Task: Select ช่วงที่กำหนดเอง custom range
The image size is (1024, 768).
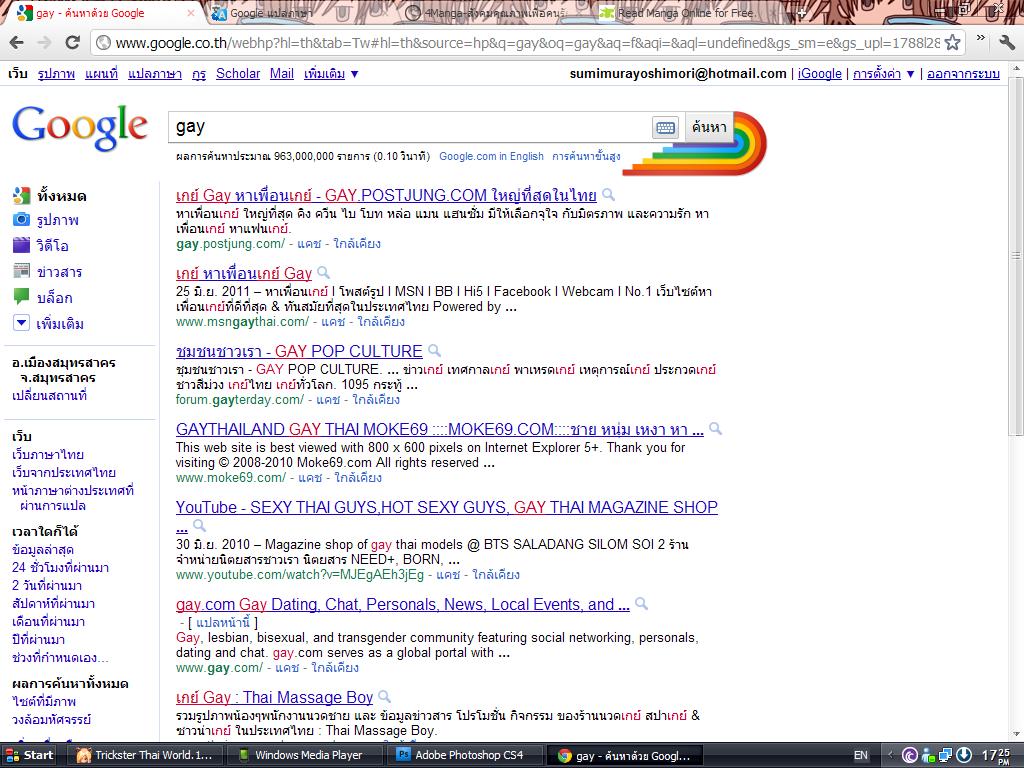Action: 60,658
